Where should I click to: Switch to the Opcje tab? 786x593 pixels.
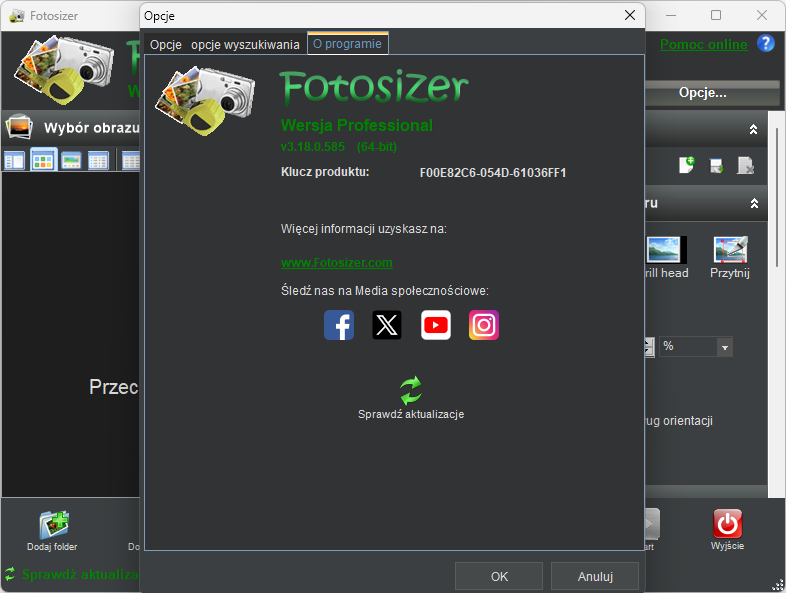[166, 45]
